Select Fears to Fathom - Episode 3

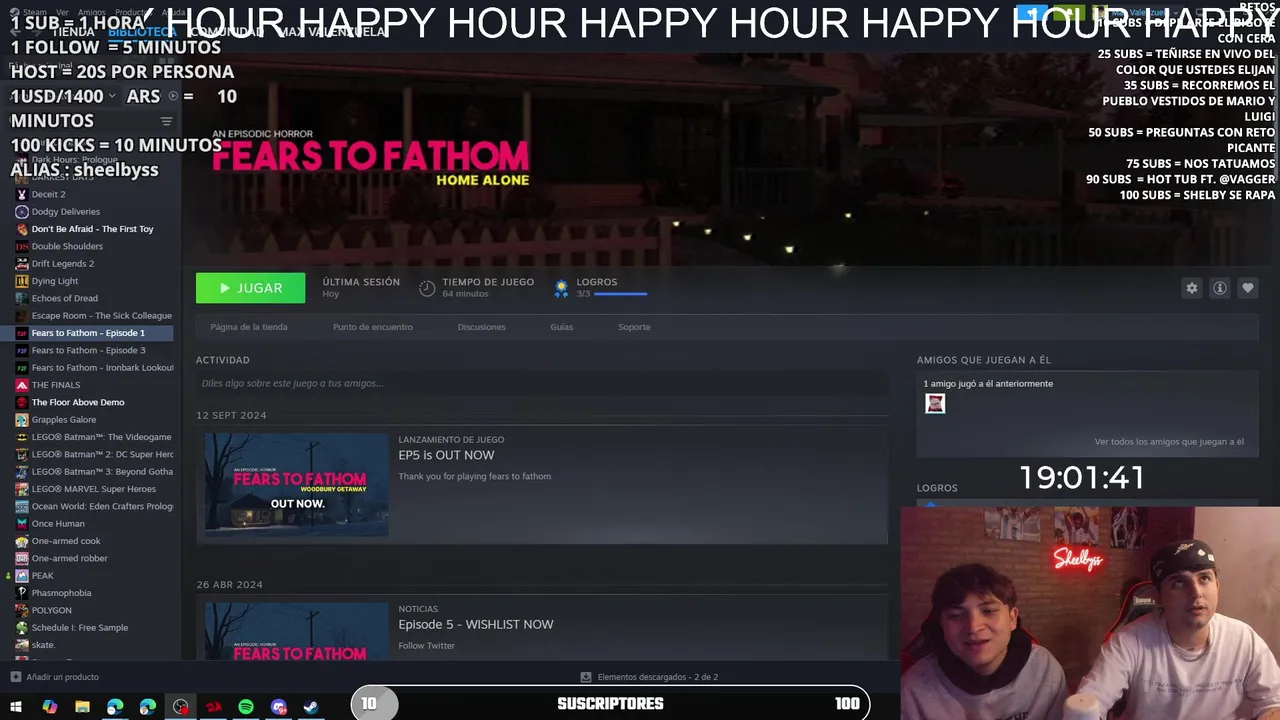point(88,350)
